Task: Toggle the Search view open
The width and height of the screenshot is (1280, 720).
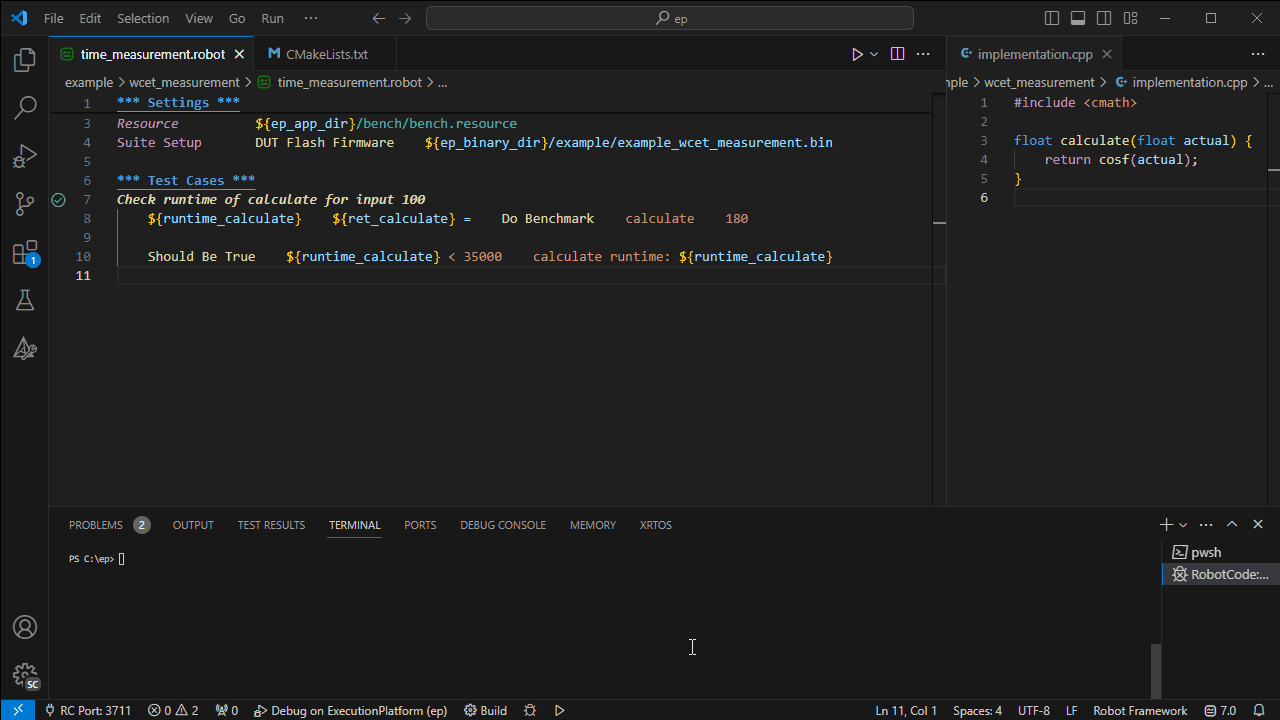Action: pos(25,107)
